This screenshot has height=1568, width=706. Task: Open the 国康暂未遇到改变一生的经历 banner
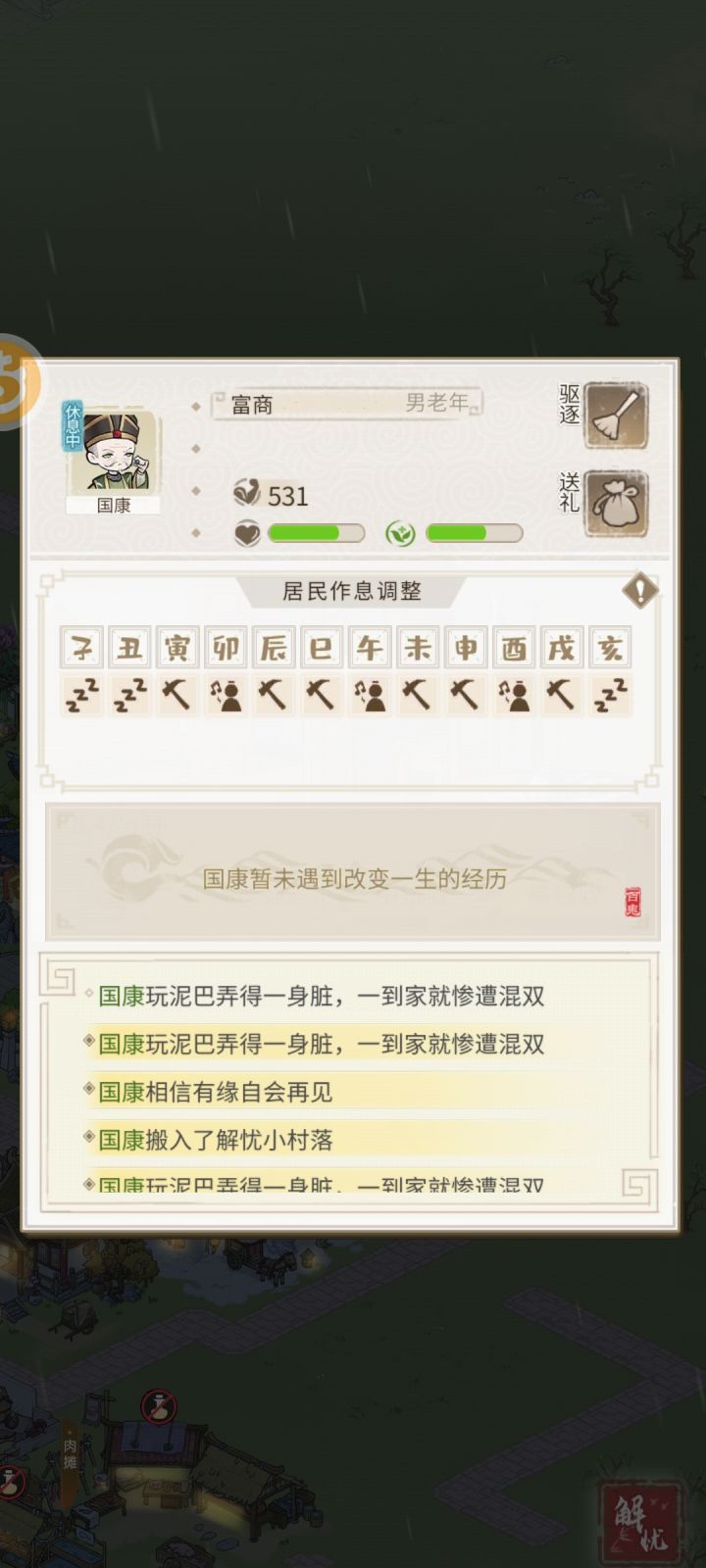point(353,872)
